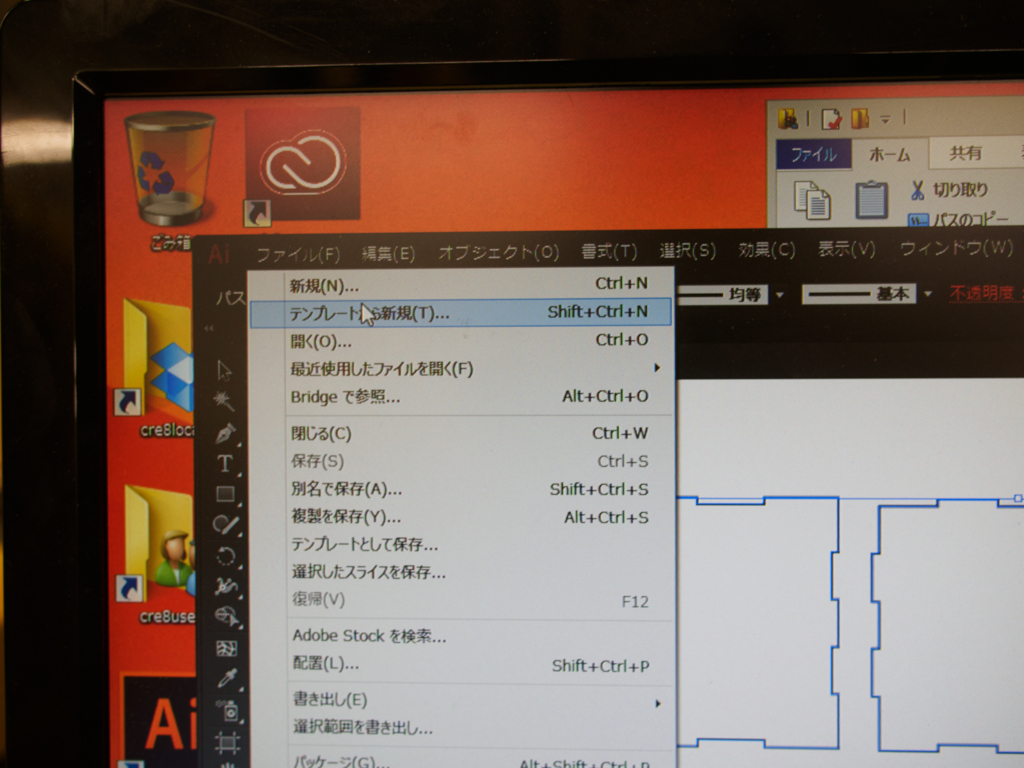The height and width of the screenshot is (768, 1024).
Task: Select the Type tool
Action: (x=225, y=463)
